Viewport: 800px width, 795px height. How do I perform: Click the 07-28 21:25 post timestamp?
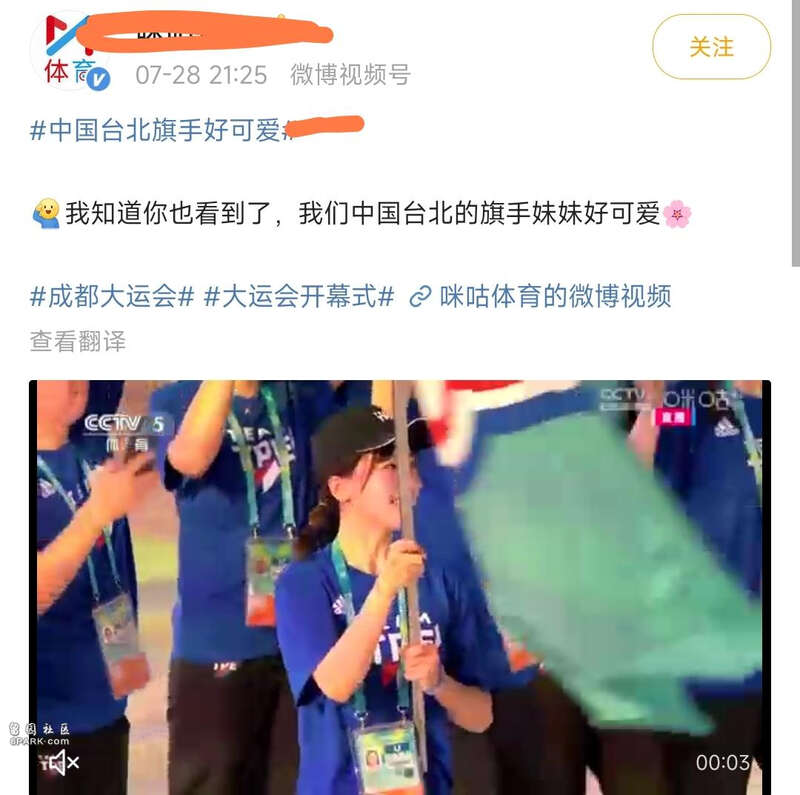[x=201, y=75]
